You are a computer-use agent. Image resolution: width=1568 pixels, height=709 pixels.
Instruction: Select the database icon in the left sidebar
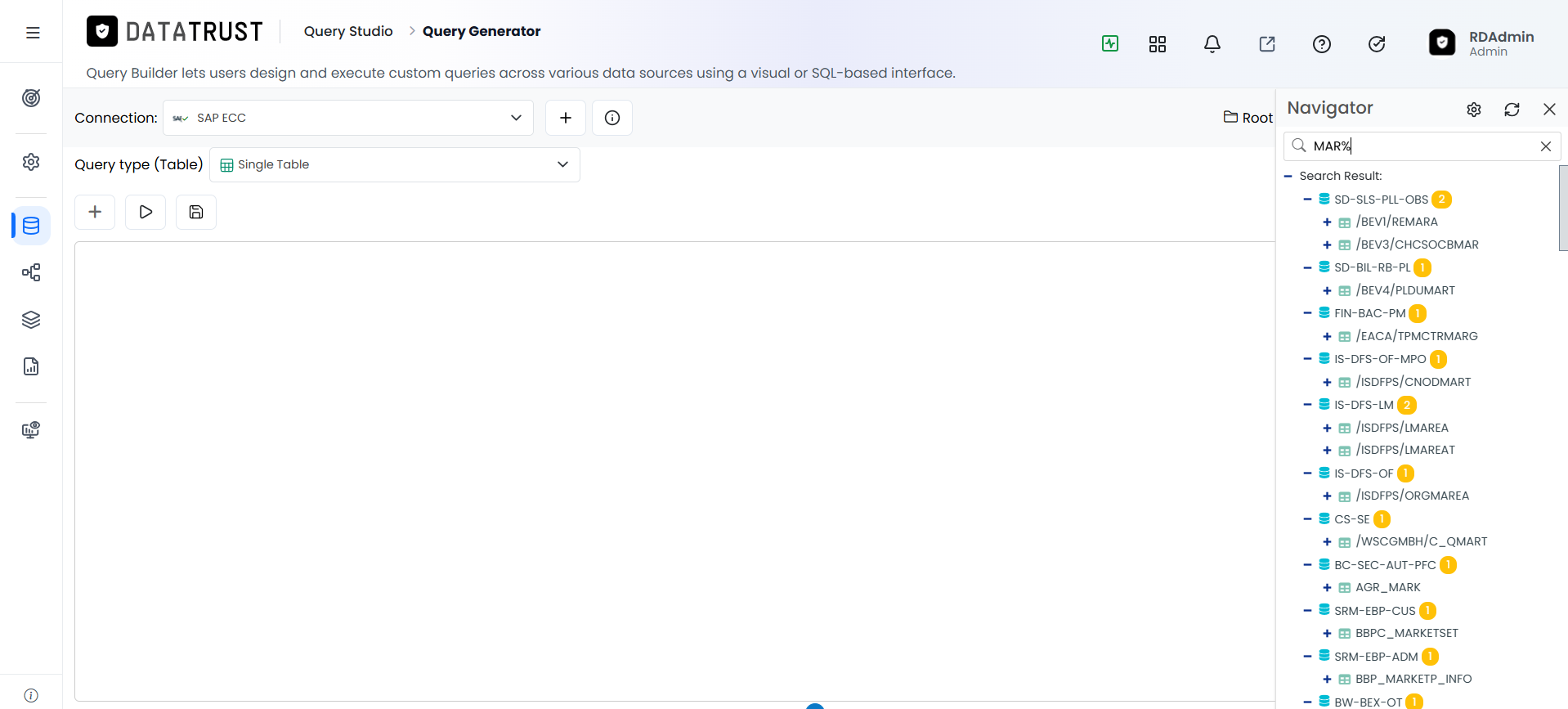tap(31, 226)
